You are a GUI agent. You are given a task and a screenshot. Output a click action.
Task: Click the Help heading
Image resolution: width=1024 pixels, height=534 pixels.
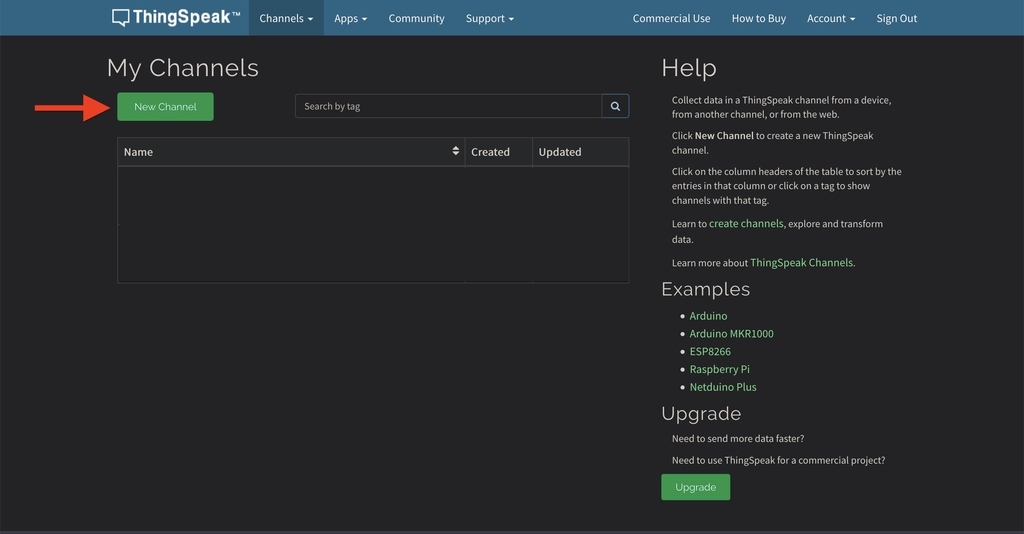point(689,68)
